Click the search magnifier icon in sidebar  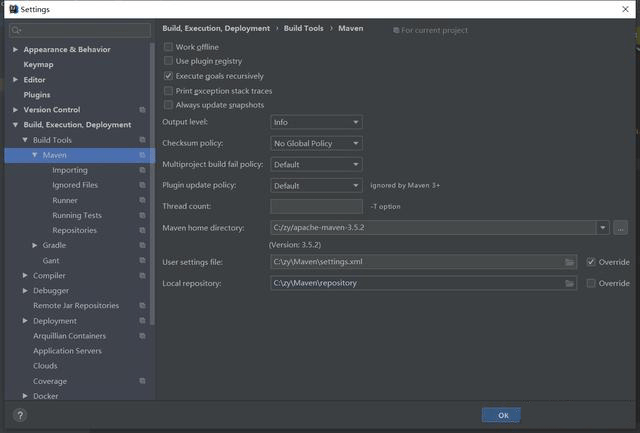(x=17, y=31)
